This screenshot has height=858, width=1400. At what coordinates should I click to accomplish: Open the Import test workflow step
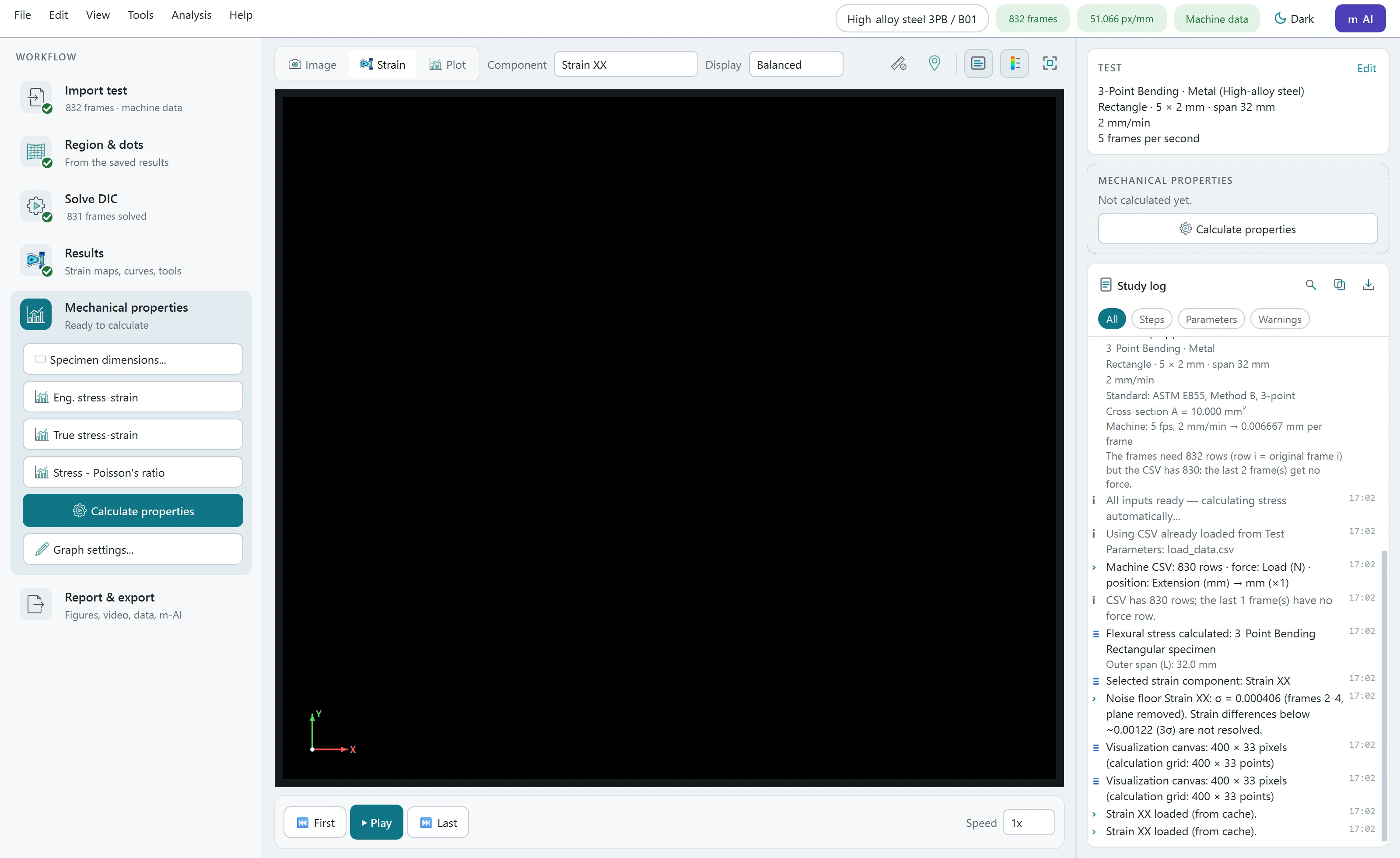coord(131,98)
